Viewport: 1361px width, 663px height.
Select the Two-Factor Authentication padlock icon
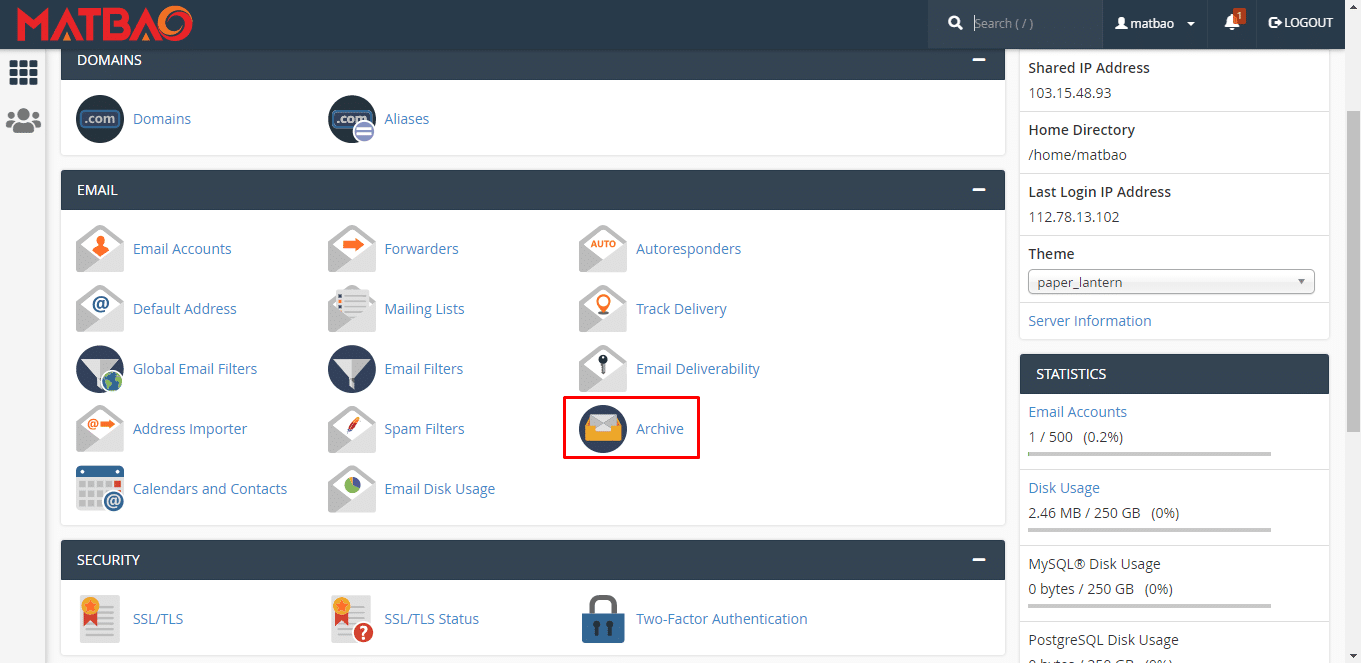point(602,618)
